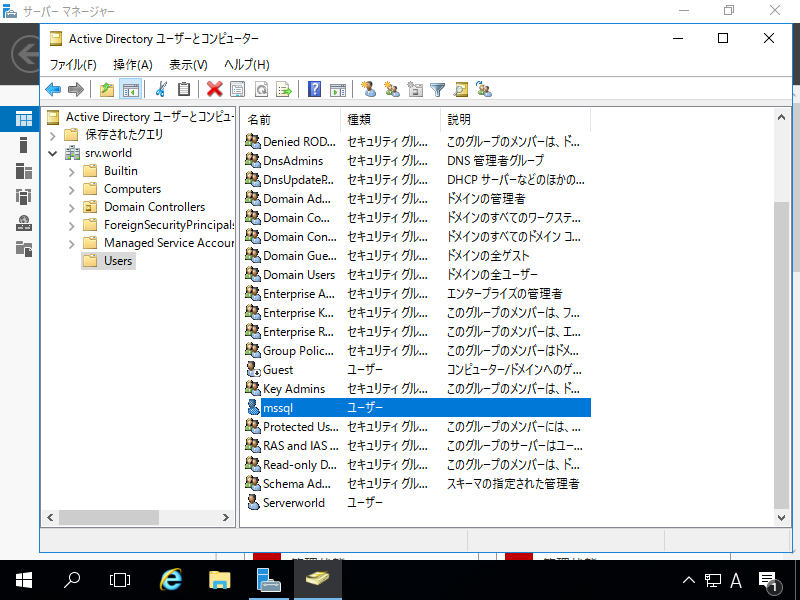This screenshot has height=600, width=800.
Task: Open filter options with funnel icon
Action: [x=438, y=90]
